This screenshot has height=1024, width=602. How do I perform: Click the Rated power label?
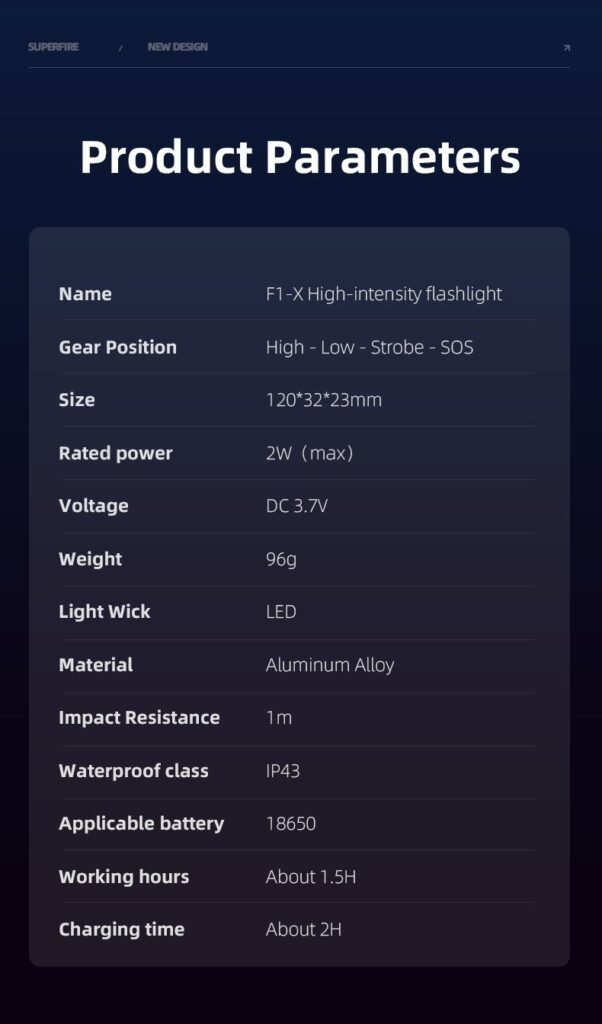[116, 453]
